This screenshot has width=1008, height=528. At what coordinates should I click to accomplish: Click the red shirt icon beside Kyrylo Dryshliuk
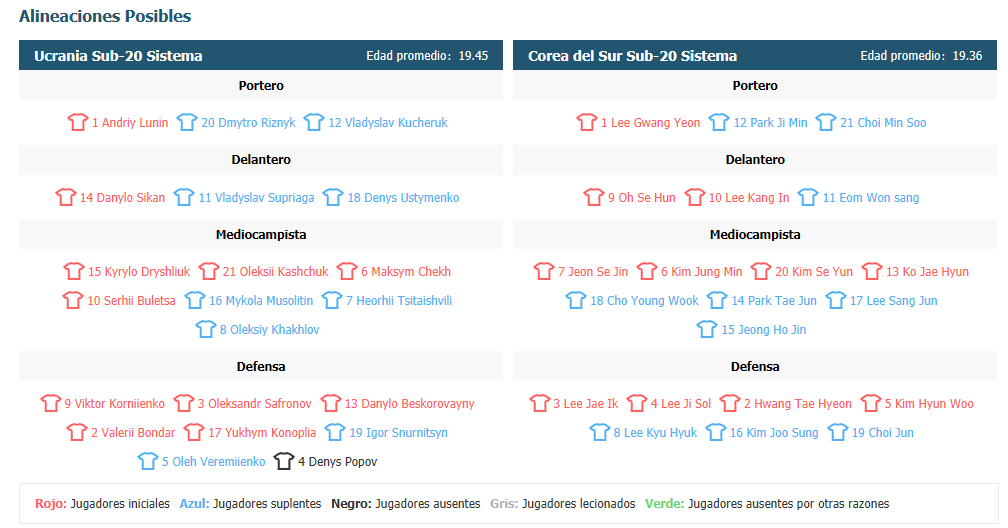point(74,271)
